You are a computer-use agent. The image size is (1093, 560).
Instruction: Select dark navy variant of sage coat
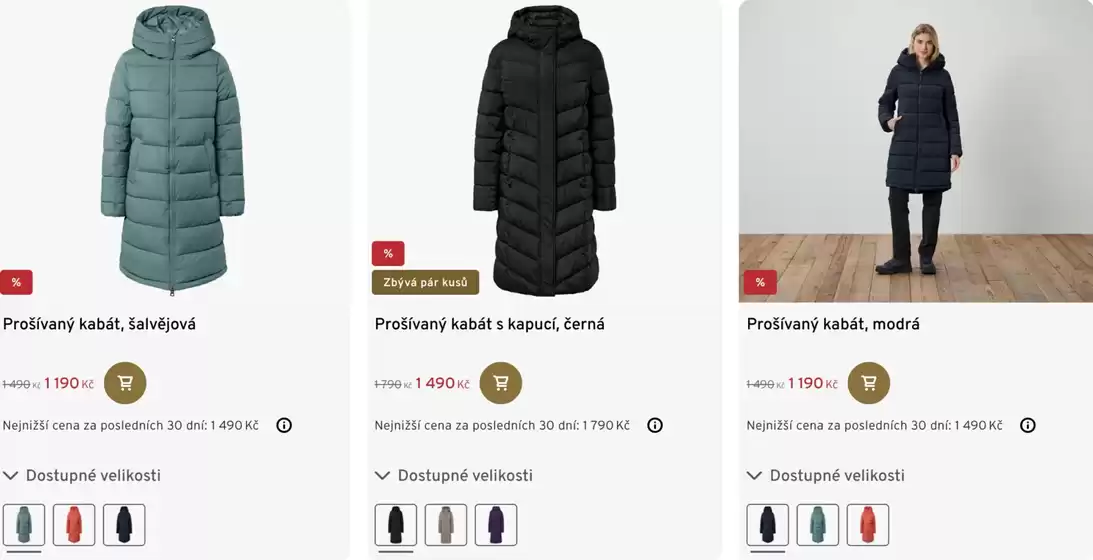124,525
